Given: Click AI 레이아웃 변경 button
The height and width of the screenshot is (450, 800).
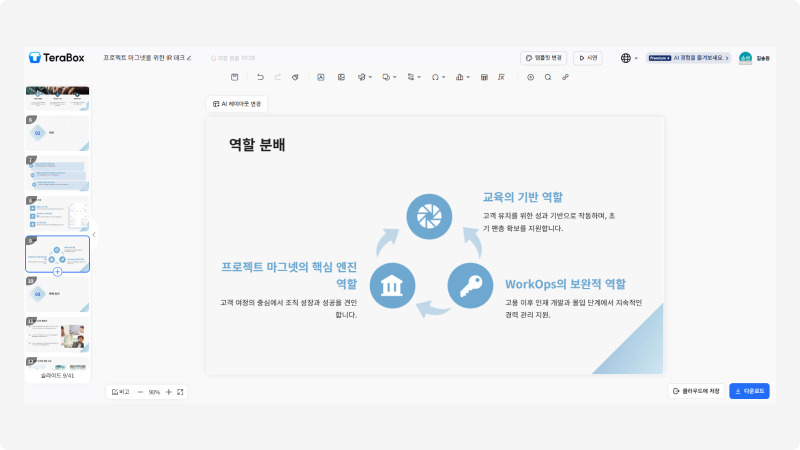Looking at the screenshot, I should (237, 104).
